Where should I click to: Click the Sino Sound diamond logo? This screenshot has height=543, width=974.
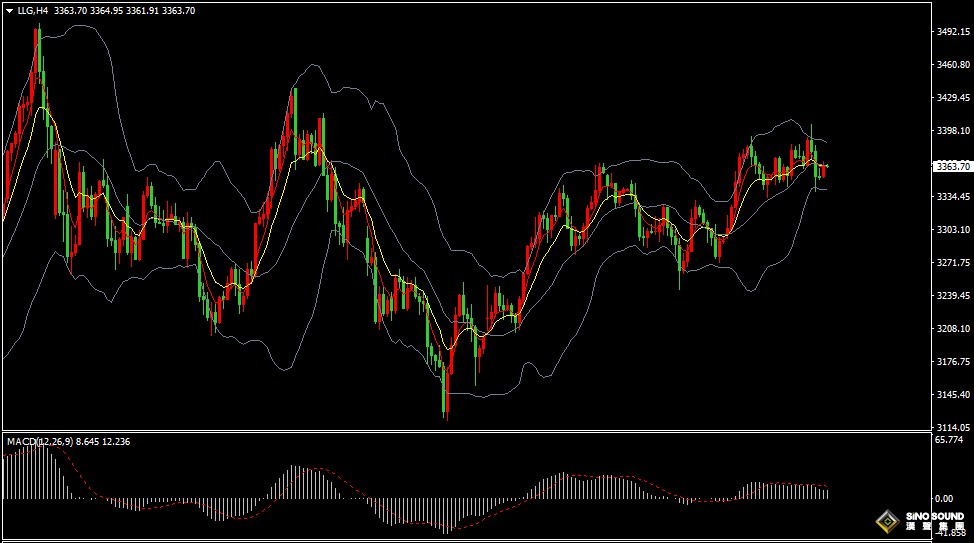pos(886,522)
